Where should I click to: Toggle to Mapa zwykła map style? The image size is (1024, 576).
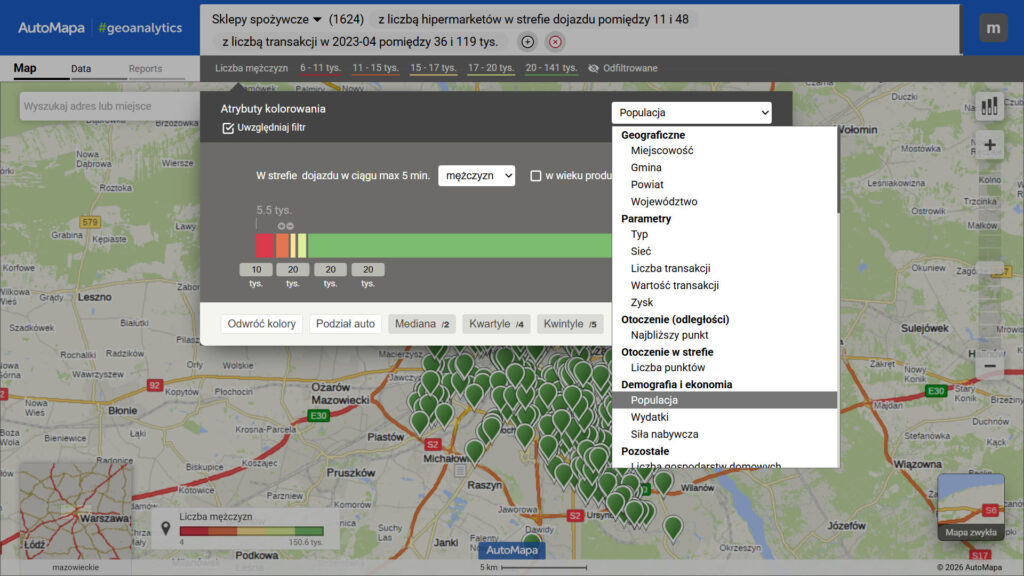click(x=970, y=533)
